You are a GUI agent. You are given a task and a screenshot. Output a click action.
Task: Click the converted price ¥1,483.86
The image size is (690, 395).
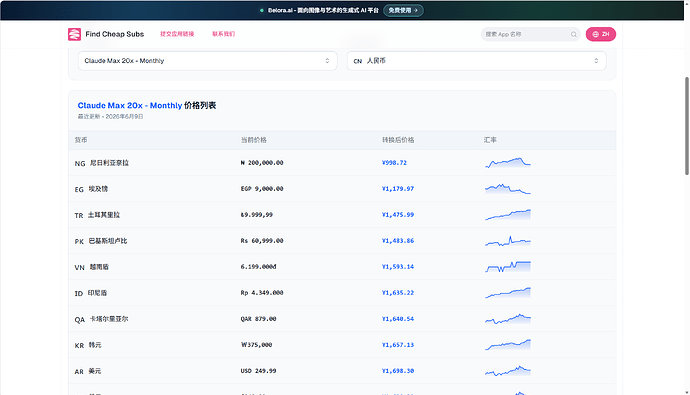click(398, 241)
